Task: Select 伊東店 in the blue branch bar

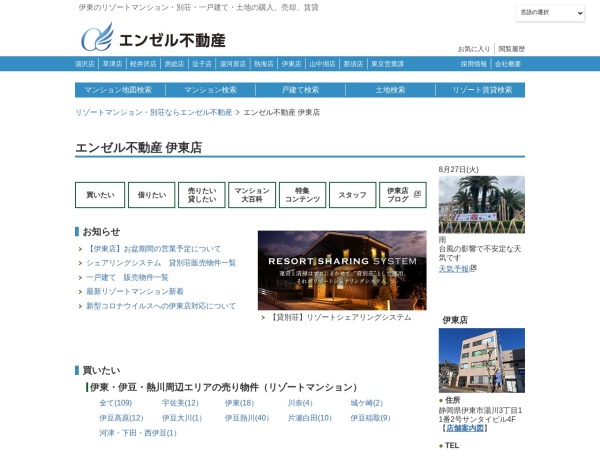Action: [x=291, y=64]
